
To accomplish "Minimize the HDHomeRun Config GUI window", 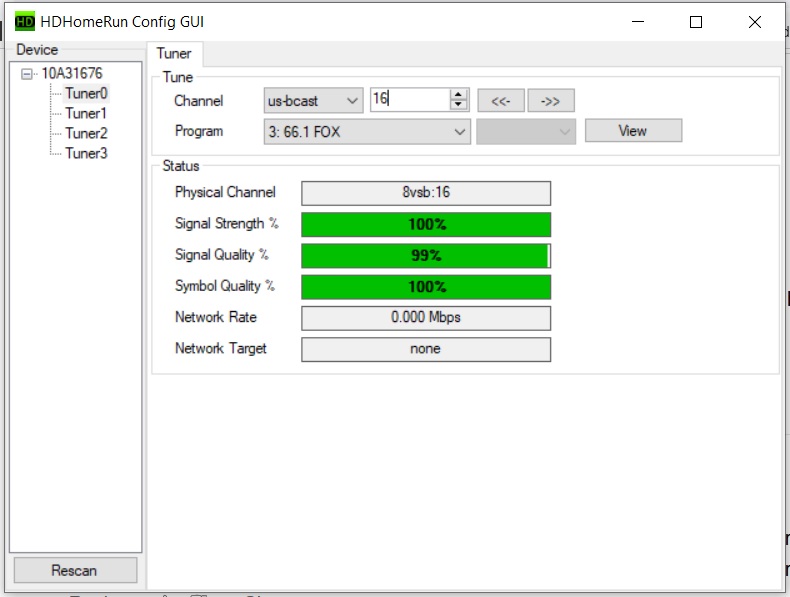I will pos(638,22).
